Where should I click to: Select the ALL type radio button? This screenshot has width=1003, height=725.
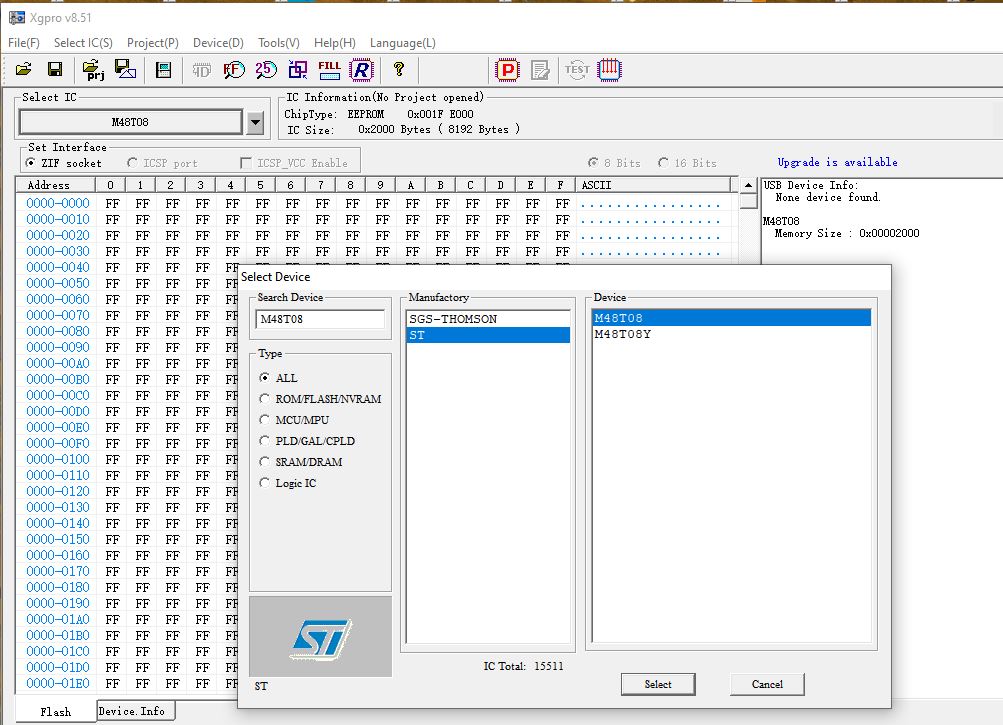pos(264,378)
